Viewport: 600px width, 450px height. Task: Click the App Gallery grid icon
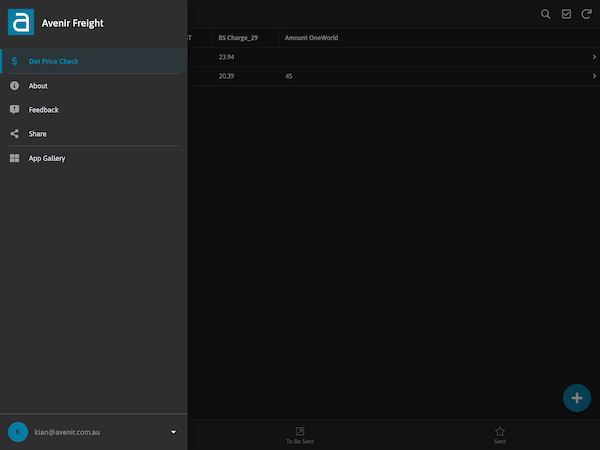(x=14, y=158)
